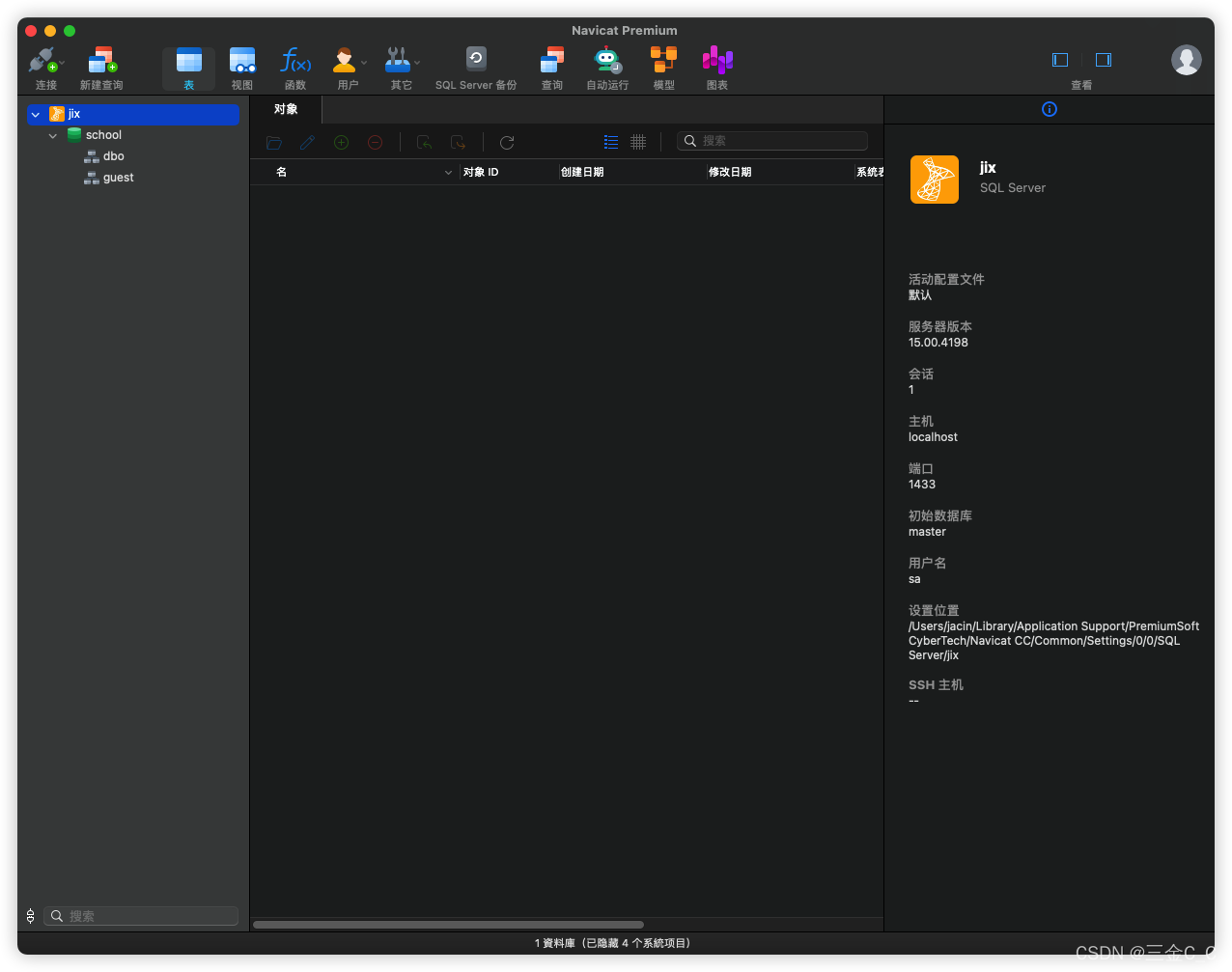Sort by 修改日期 column header
1232x972 pixels.
coord(730,172)
